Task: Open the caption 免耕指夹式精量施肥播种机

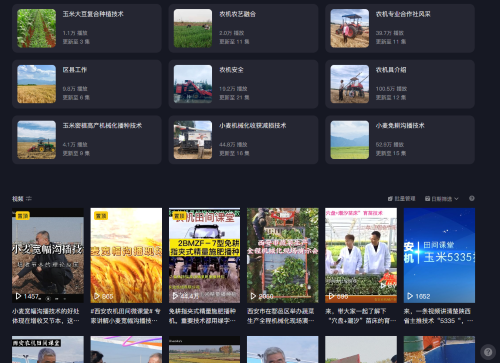Action: 203,316
